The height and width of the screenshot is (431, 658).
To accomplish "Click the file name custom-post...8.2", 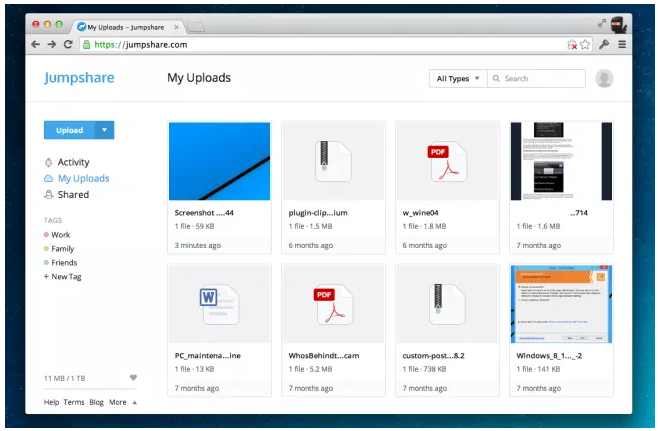I will tap(433, 355).
